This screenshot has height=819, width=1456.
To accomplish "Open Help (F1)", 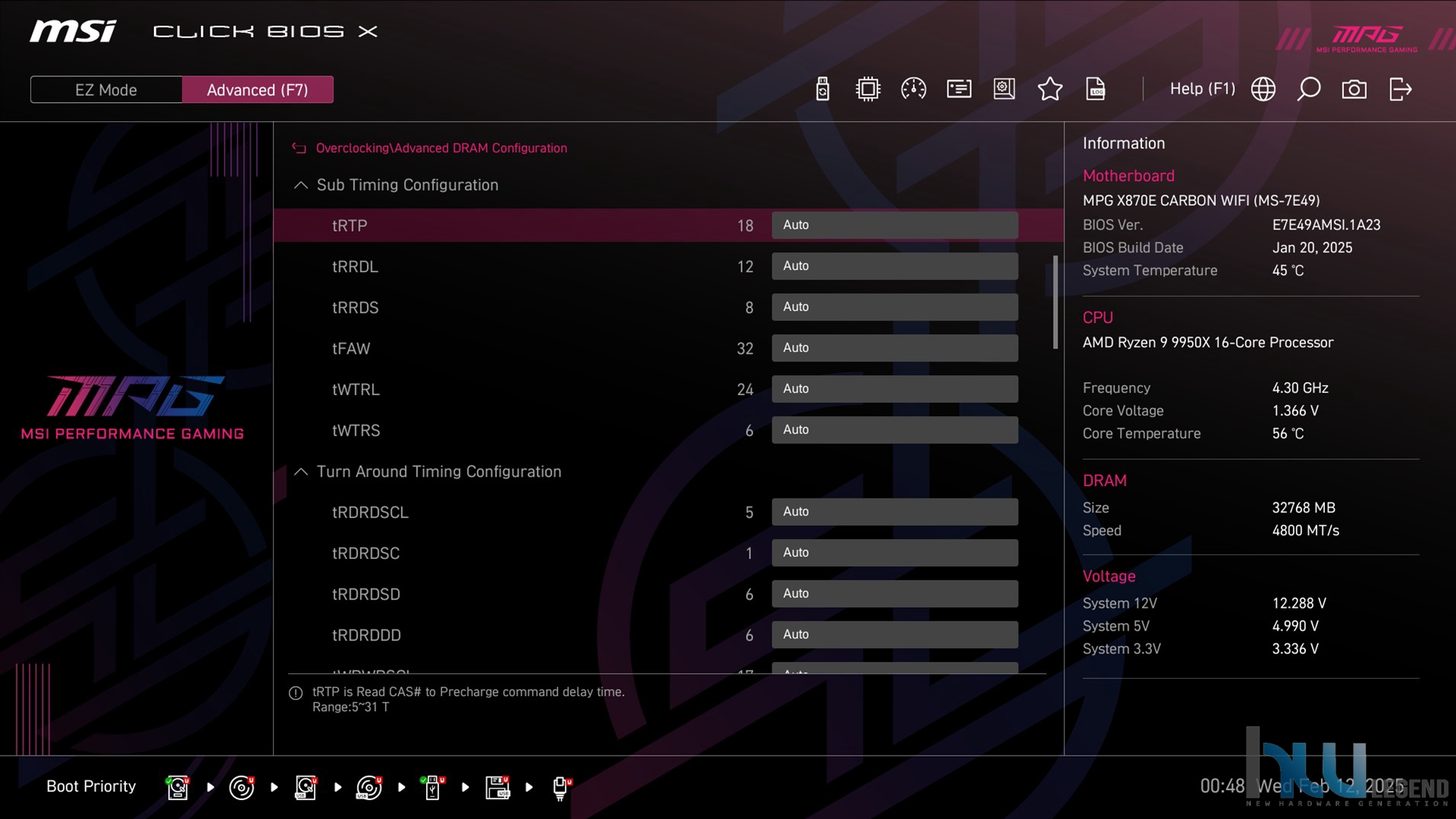I will pos(1202,89).
